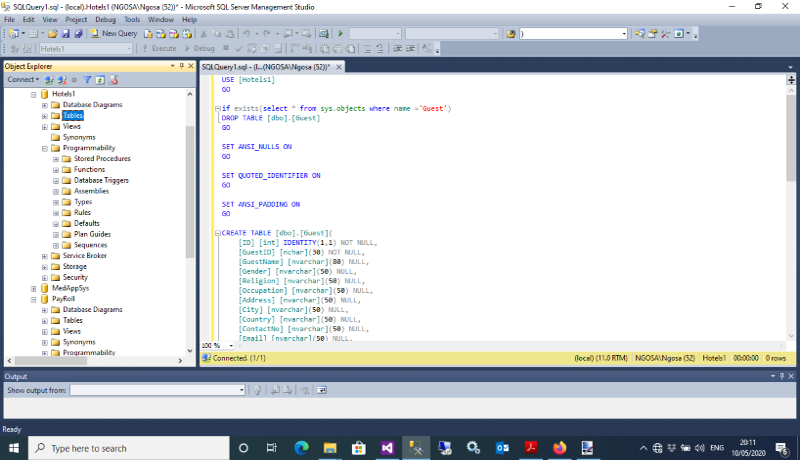The width and height of the screenshot is (800, 460).
Task: Click the green Start debugging arrow
Action: [340, 34]
